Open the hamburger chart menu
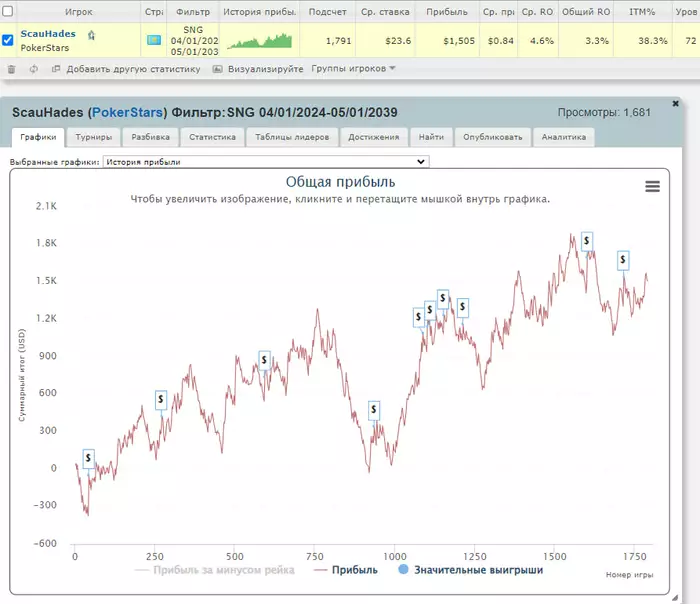 [x=652, y=186]
